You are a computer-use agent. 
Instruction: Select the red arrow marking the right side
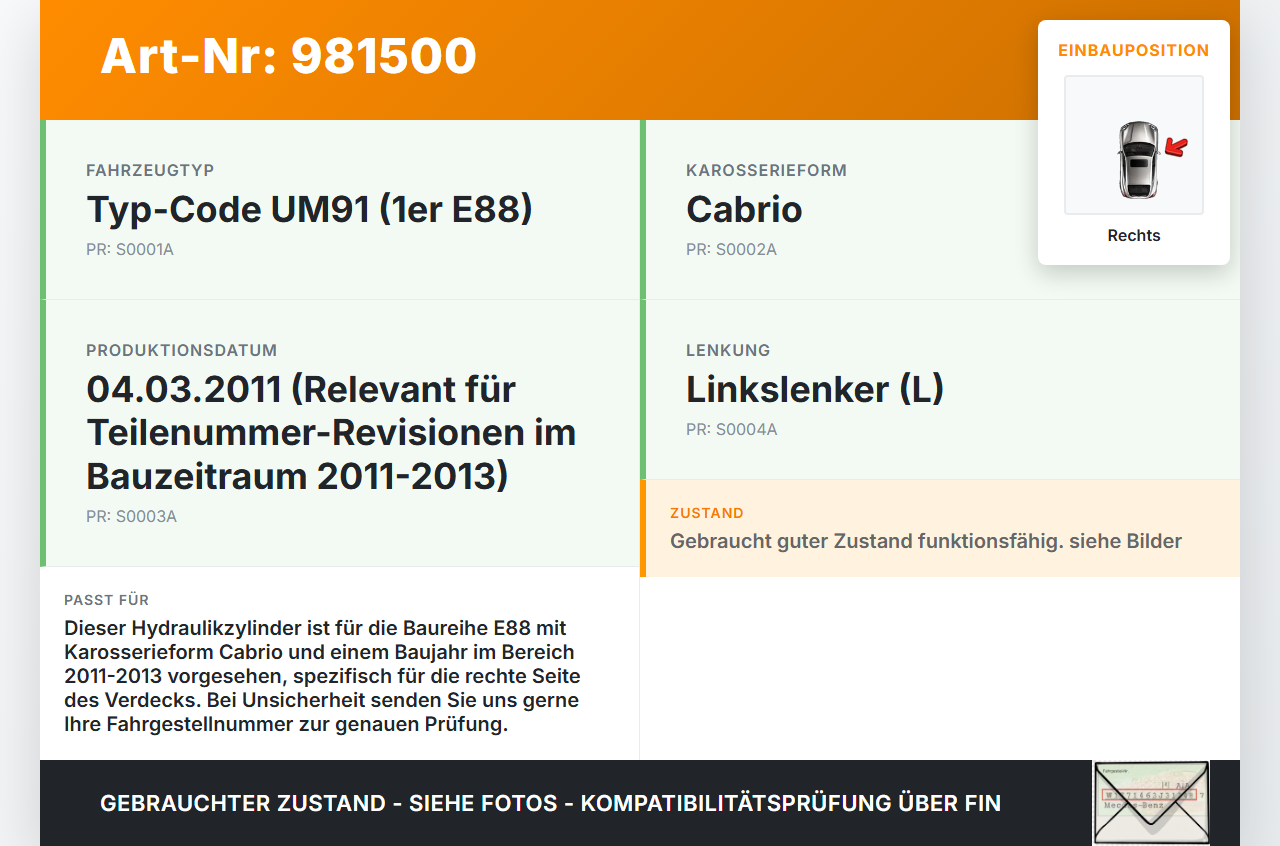coord(1178,148)
